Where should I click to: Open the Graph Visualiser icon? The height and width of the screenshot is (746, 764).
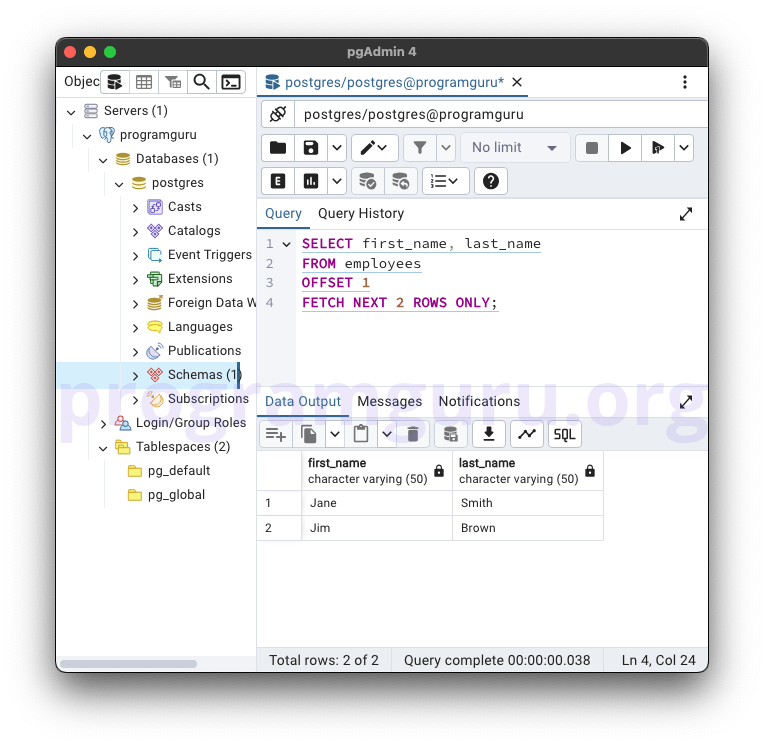click(x=527, y=434)
